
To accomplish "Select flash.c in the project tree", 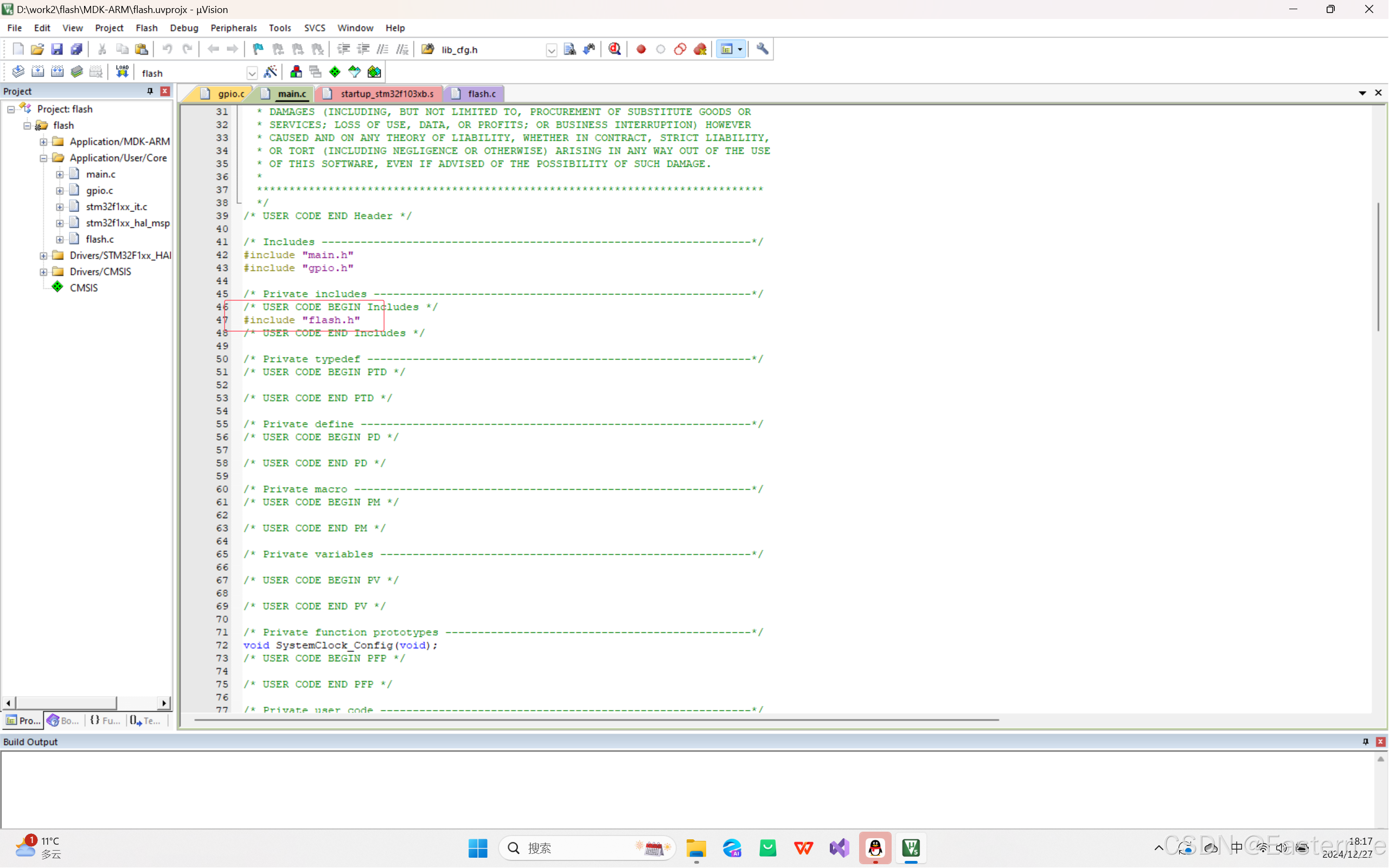I will 99,240.
